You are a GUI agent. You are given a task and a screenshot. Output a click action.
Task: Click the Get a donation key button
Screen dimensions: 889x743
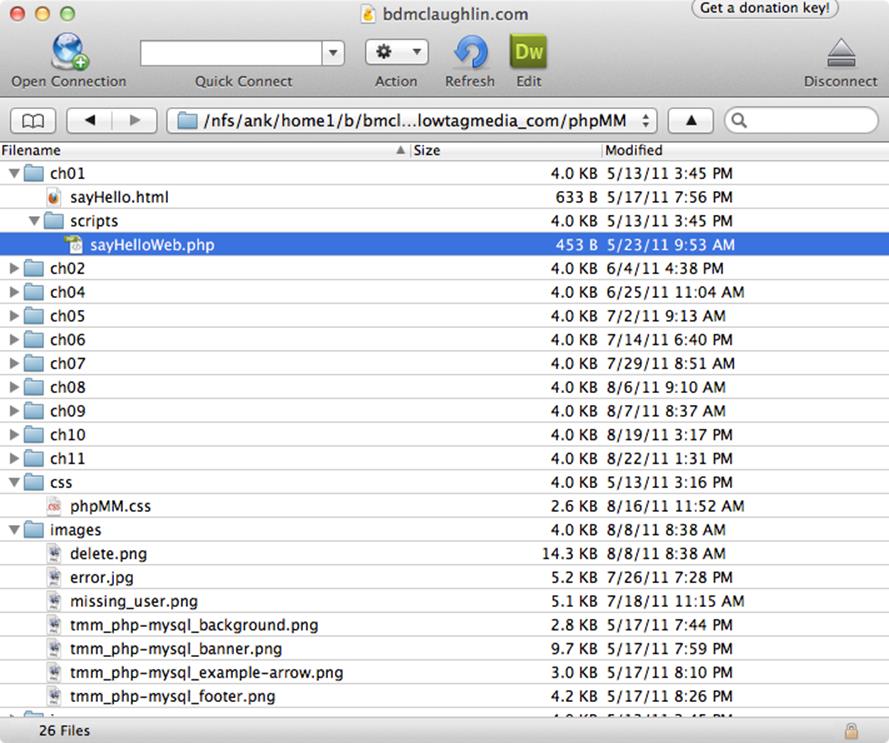click(x=764, y=8)
